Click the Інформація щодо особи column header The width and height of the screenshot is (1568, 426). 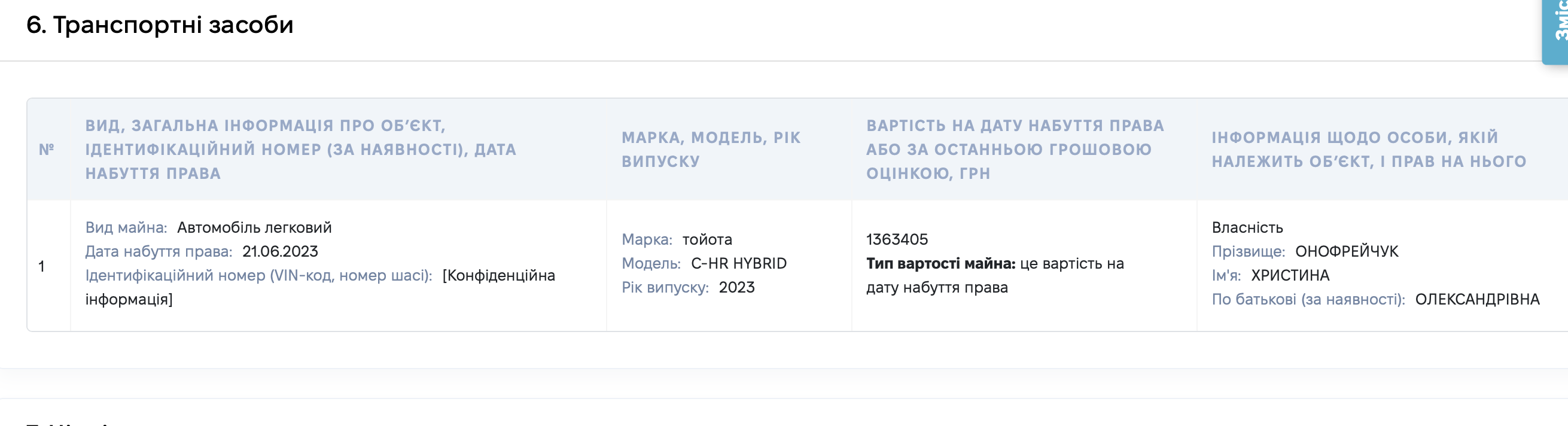pos(1369,149)
